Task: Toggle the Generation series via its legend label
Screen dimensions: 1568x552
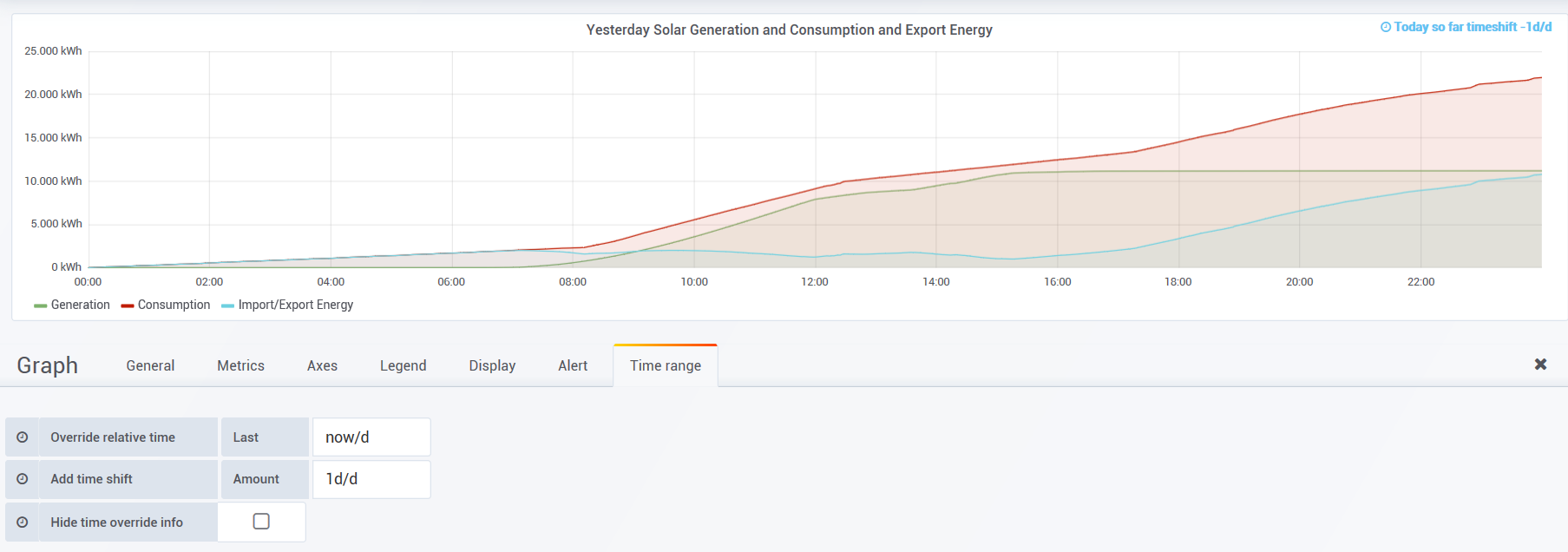Action: 81,305
